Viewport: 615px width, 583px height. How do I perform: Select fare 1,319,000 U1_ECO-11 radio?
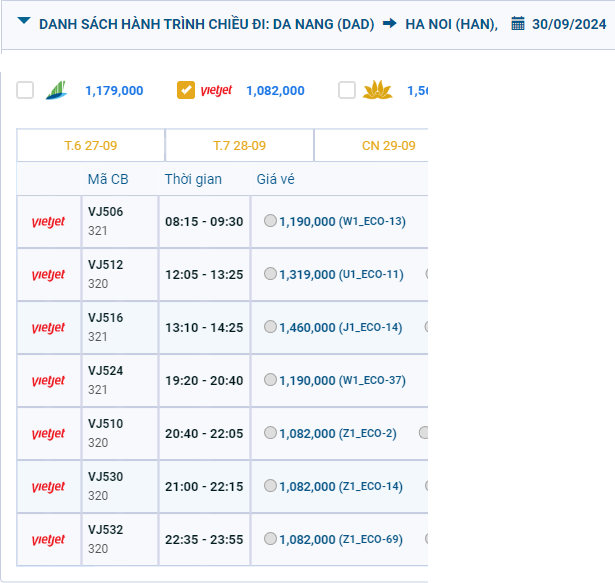tap(271, 274)
